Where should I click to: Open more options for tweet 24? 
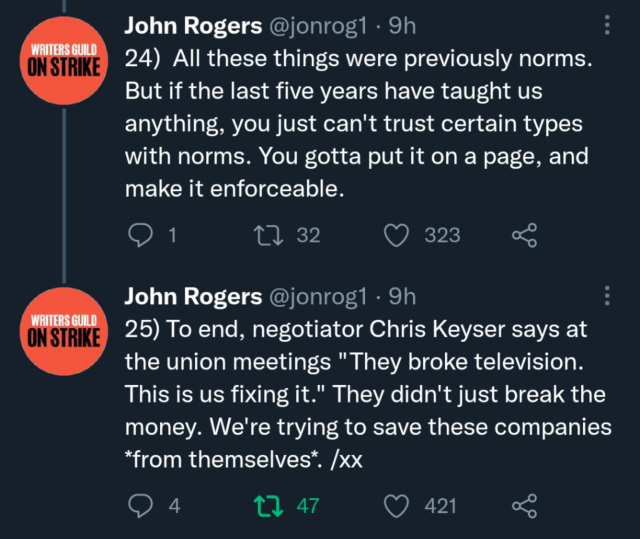609,26
